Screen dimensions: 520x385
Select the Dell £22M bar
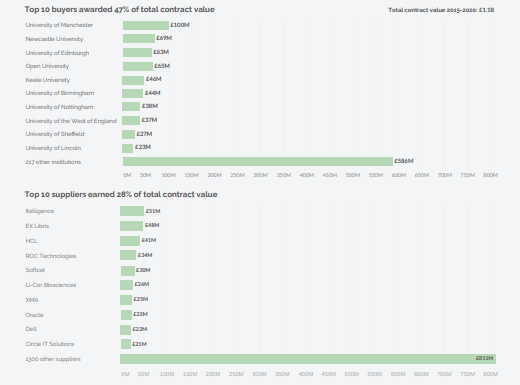coord(125,330)
